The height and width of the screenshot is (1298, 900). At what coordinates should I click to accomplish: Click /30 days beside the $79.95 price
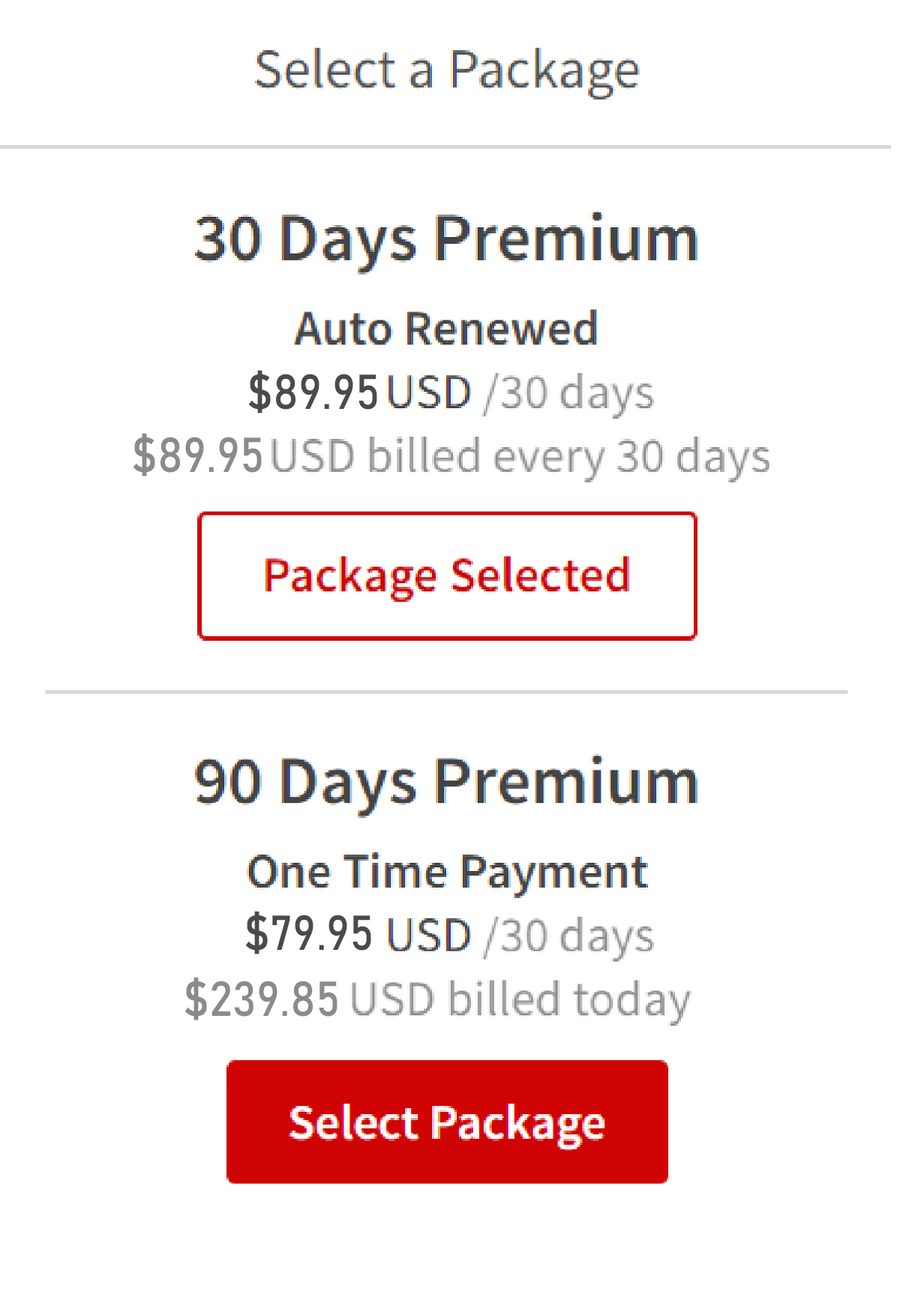coord(569,935)
